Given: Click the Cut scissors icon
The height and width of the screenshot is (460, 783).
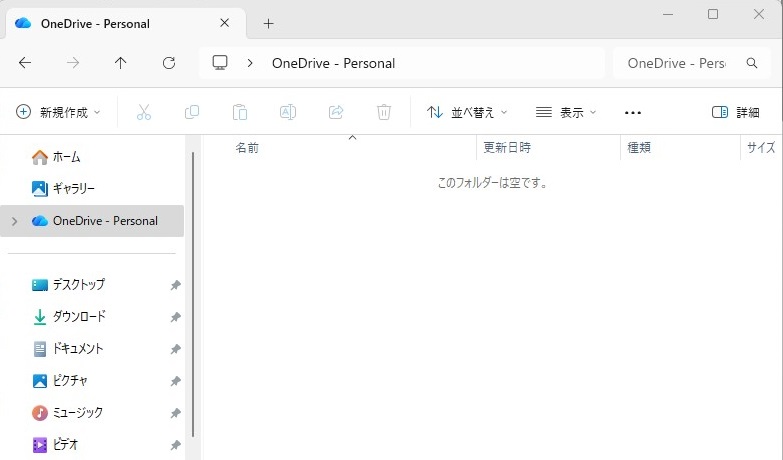Looking at the screenshot, I should pyautogui.click(x=143, y=113).
